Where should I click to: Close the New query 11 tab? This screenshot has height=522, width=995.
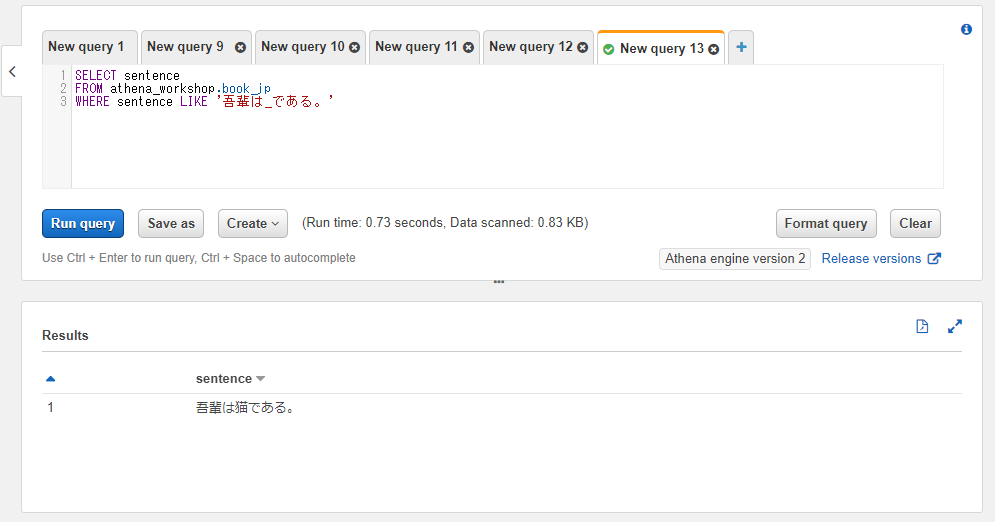468,47
